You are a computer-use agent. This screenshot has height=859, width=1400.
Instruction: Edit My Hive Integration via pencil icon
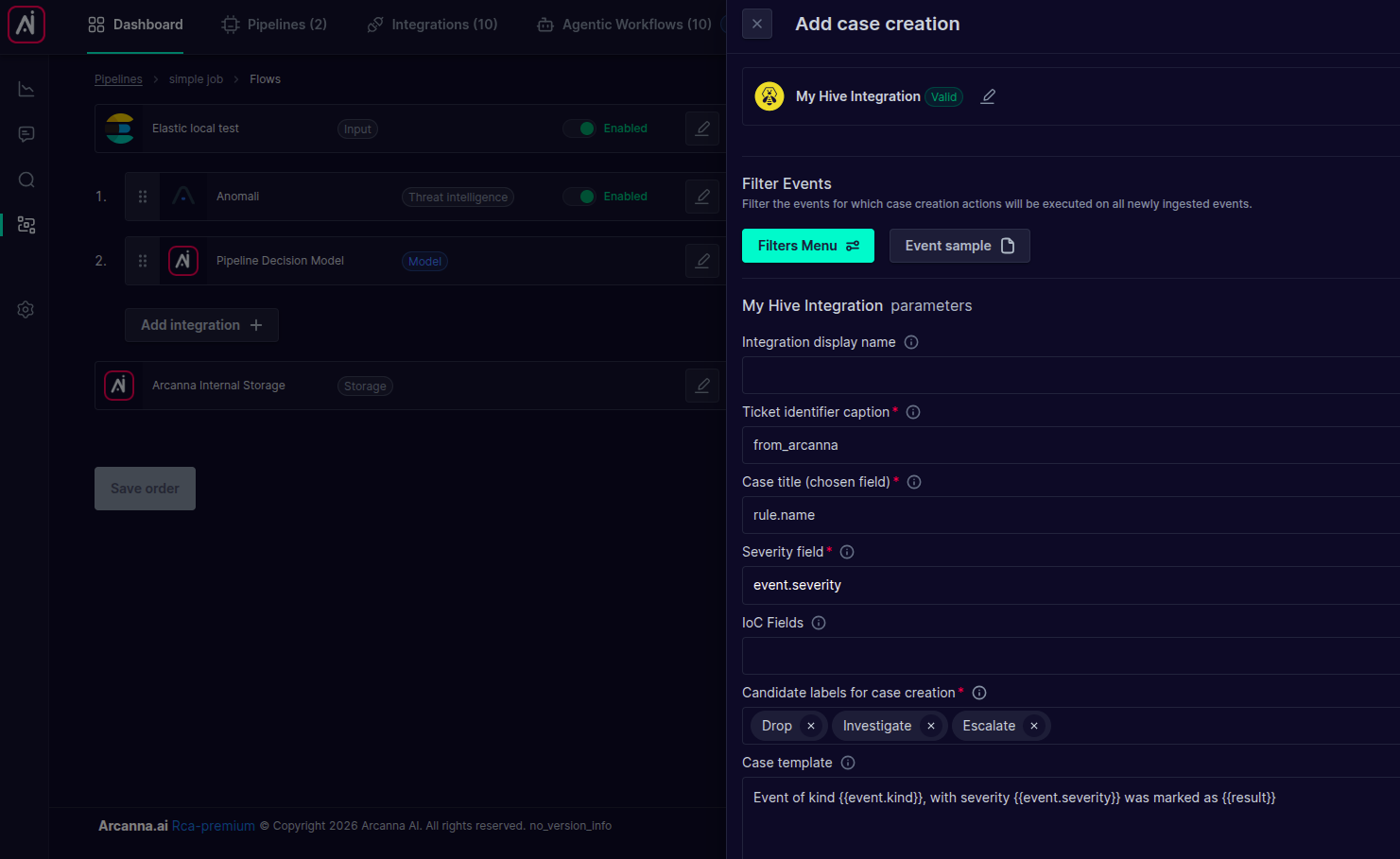click(988, 96)
